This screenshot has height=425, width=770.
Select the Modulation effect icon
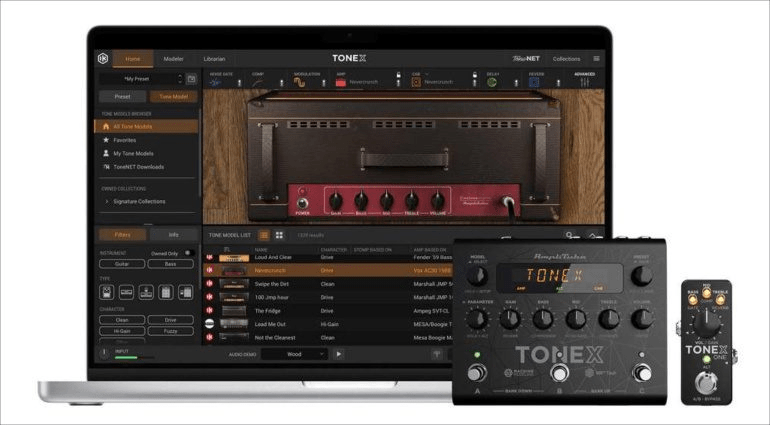pos(300,82)
